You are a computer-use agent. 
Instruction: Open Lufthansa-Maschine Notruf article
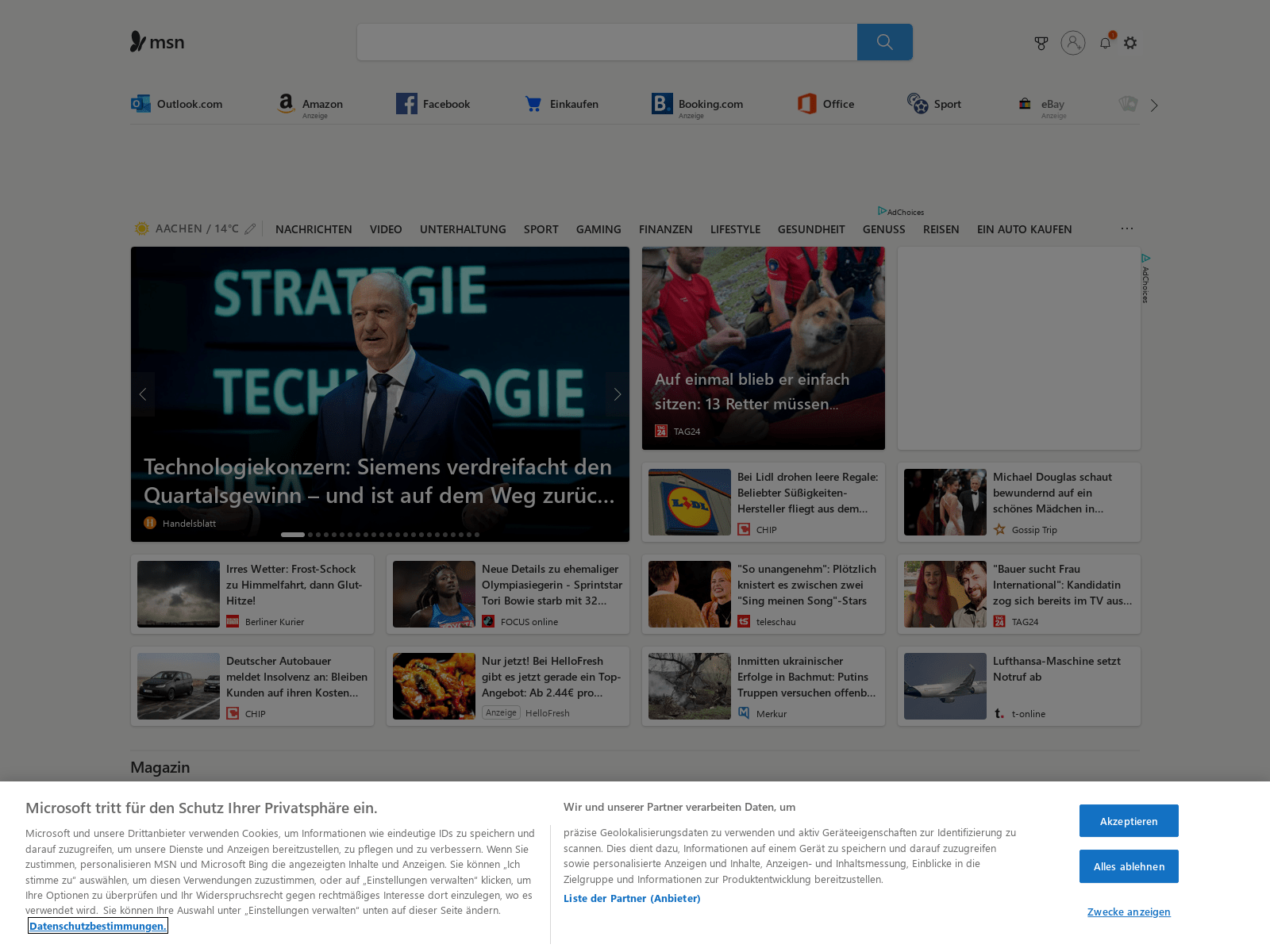(x=1019, y=686)
